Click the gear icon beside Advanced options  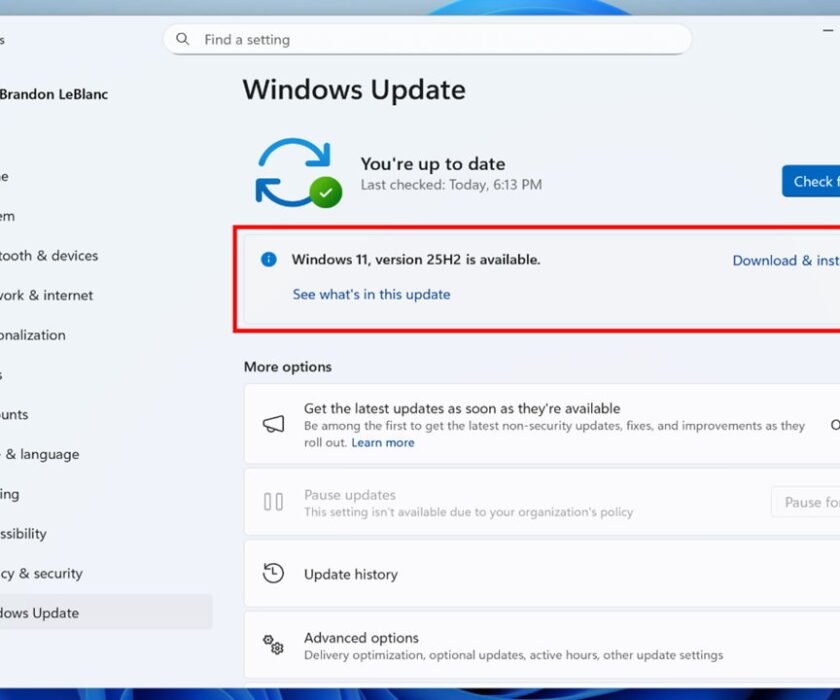point(273,645)
